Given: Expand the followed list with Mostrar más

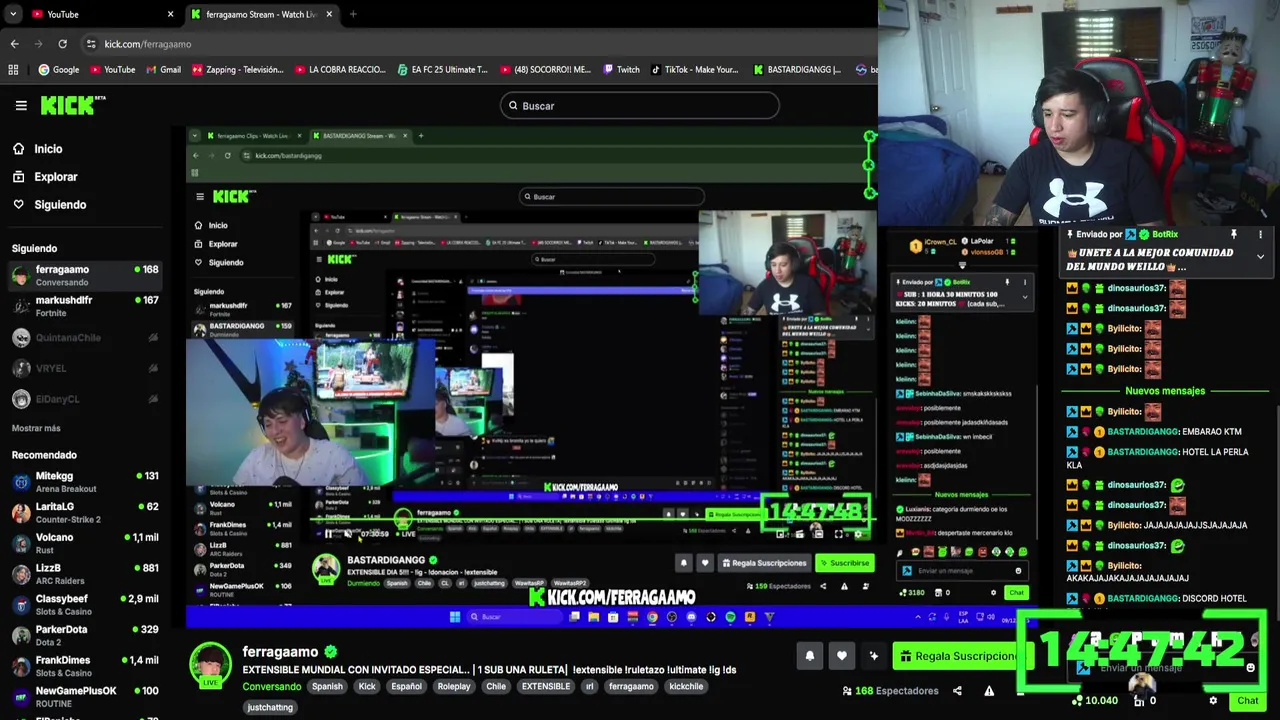Looking at the screenshot, I should 36,428.
